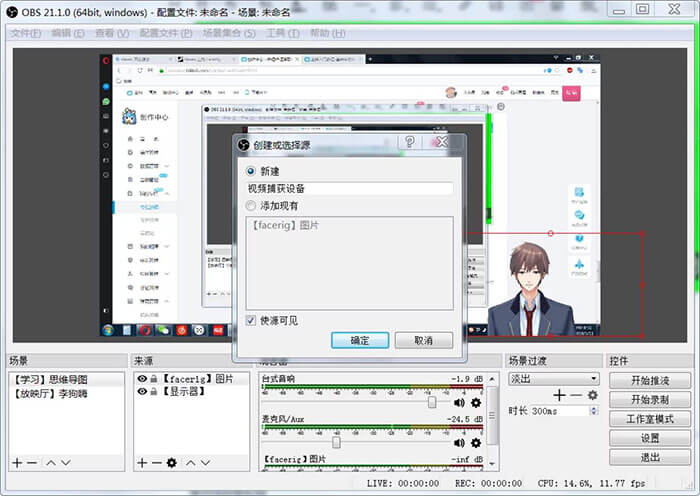Remove the selected scene with the minus icon

(32, 463)
